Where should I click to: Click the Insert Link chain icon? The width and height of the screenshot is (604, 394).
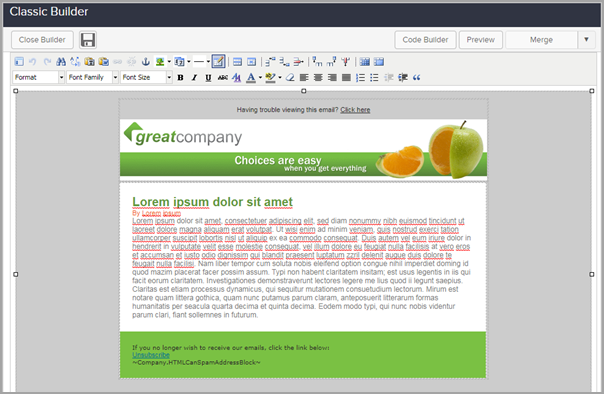[x=117, y=62]
